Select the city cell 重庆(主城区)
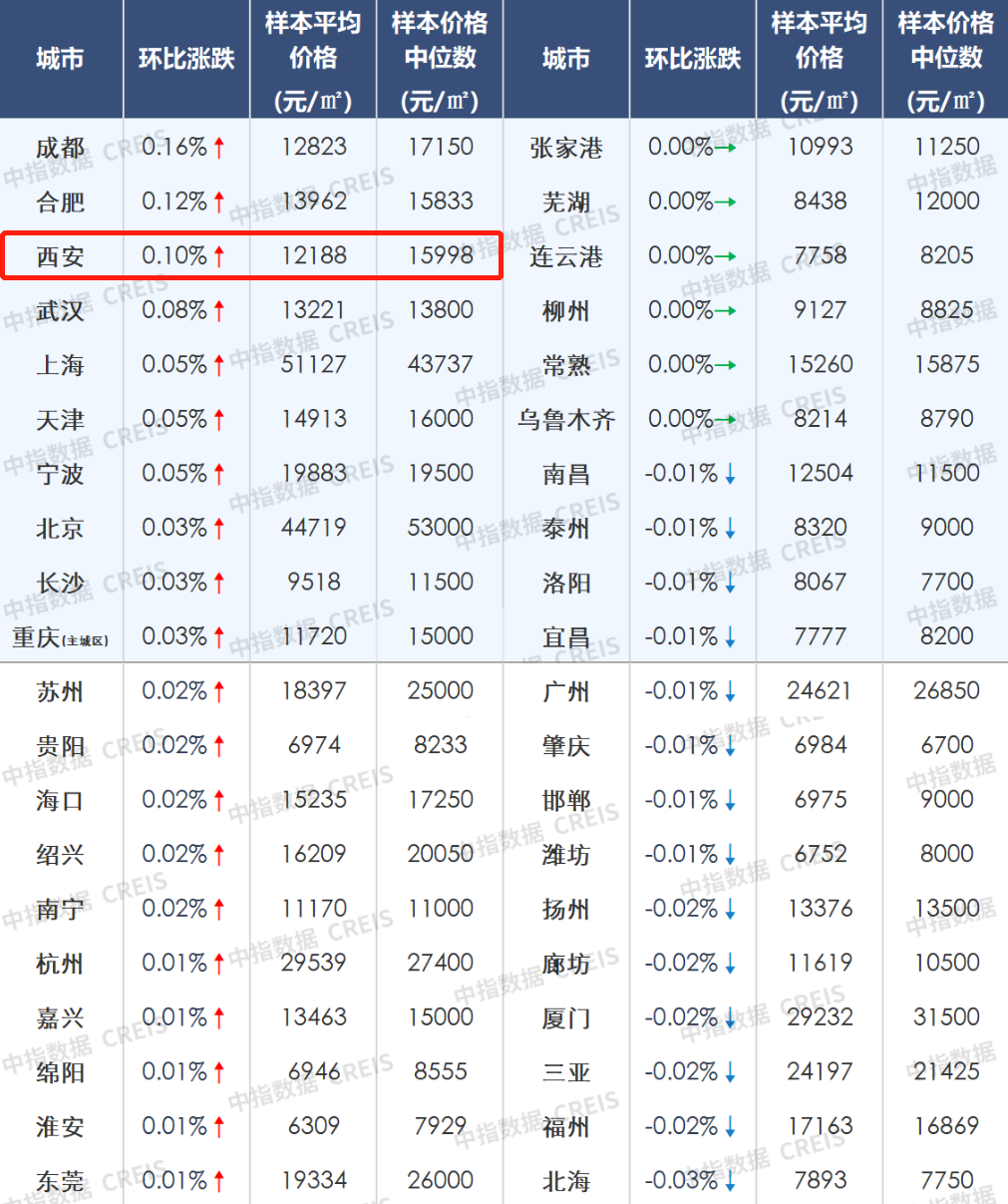The height and width of the screenshot is (1204, 1008). pos(60,637)
